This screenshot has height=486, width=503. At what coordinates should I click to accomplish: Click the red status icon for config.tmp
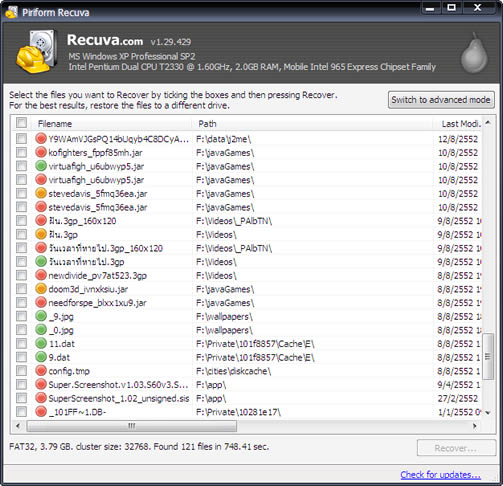[x=41, y=371]
